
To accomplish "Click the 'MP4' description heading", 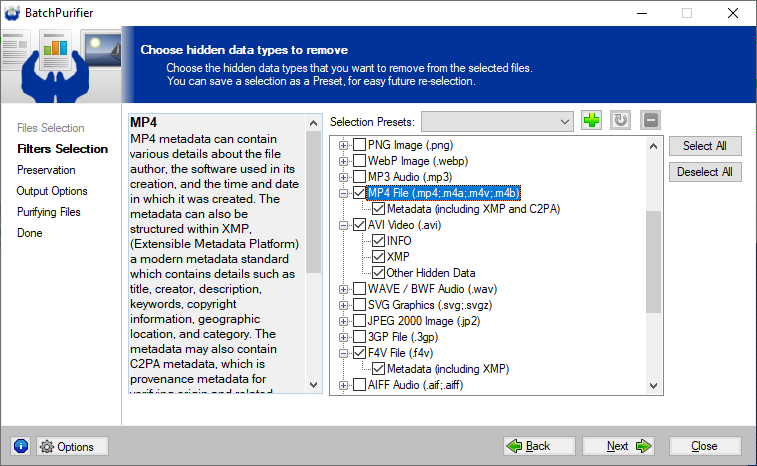I will point(143,122).
